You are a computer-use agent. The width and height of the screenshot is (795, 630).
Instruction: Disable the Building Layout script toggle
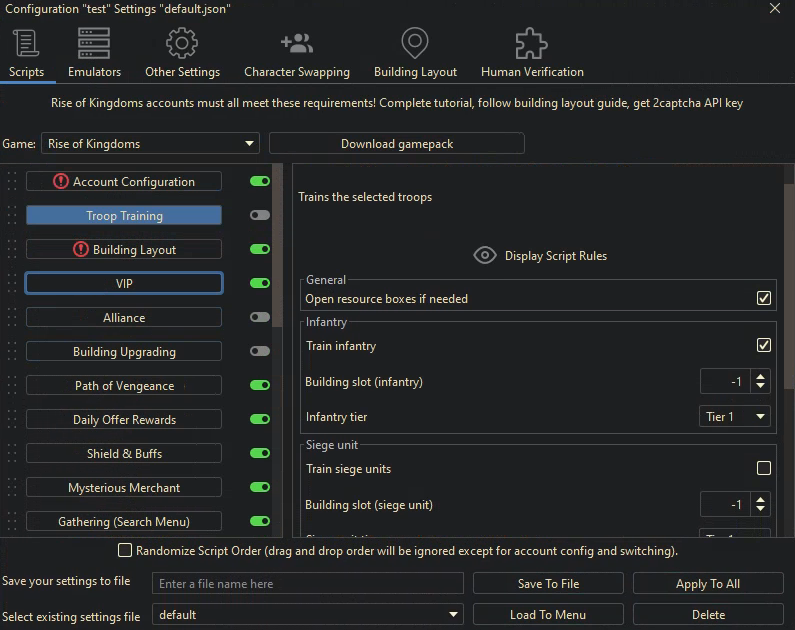(x=260, y=249)
